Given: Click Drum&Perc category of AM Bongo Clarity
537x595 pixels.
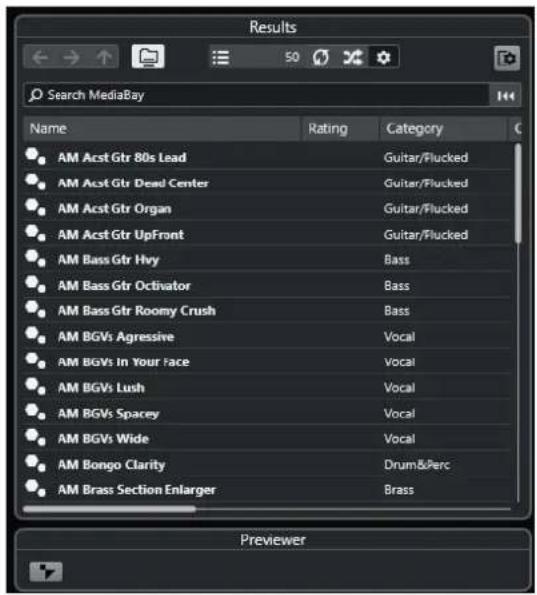Looking at the screenshot, I should coord(417,464).
